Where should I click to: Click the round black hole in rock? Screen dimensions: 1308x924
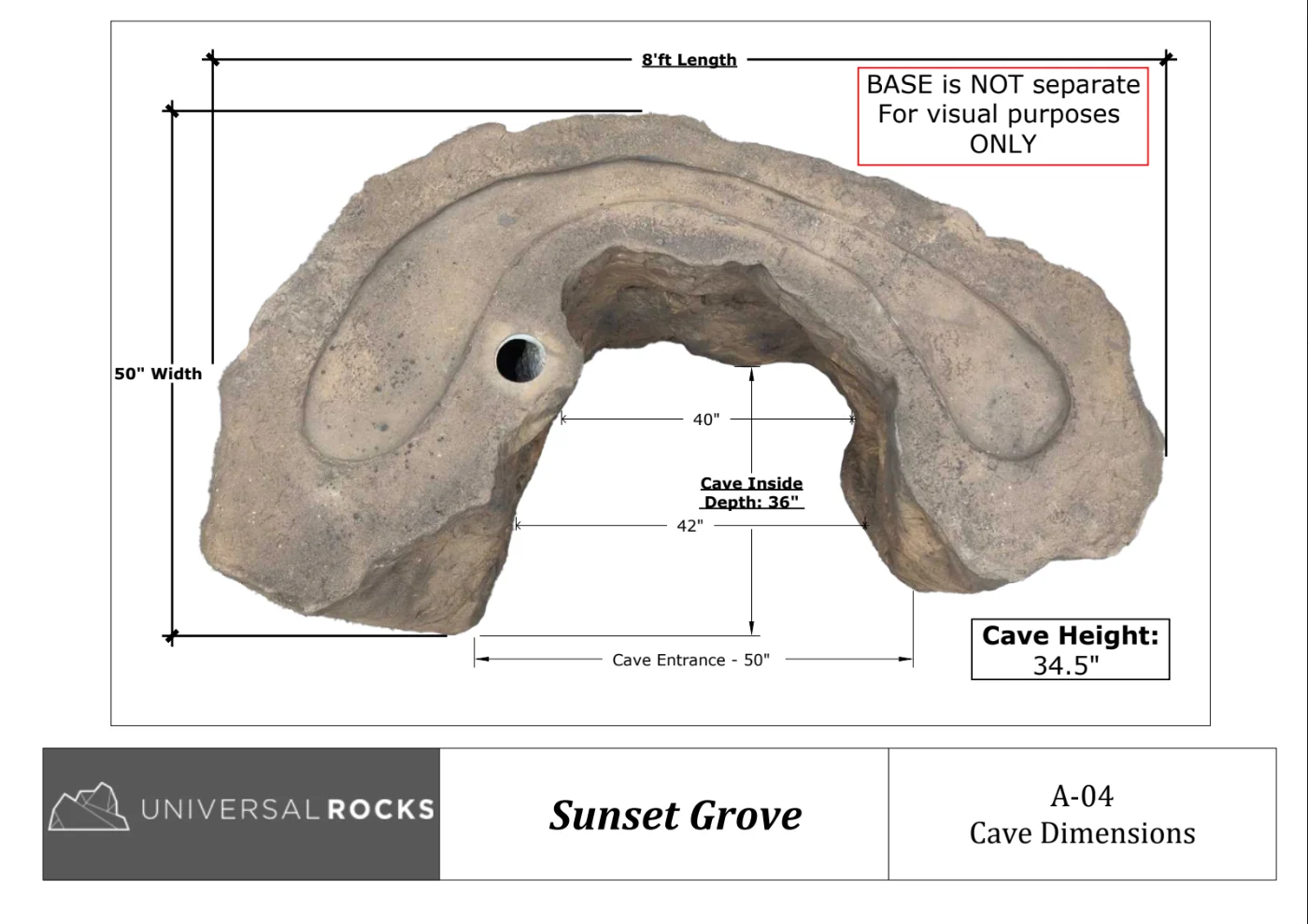519,359
